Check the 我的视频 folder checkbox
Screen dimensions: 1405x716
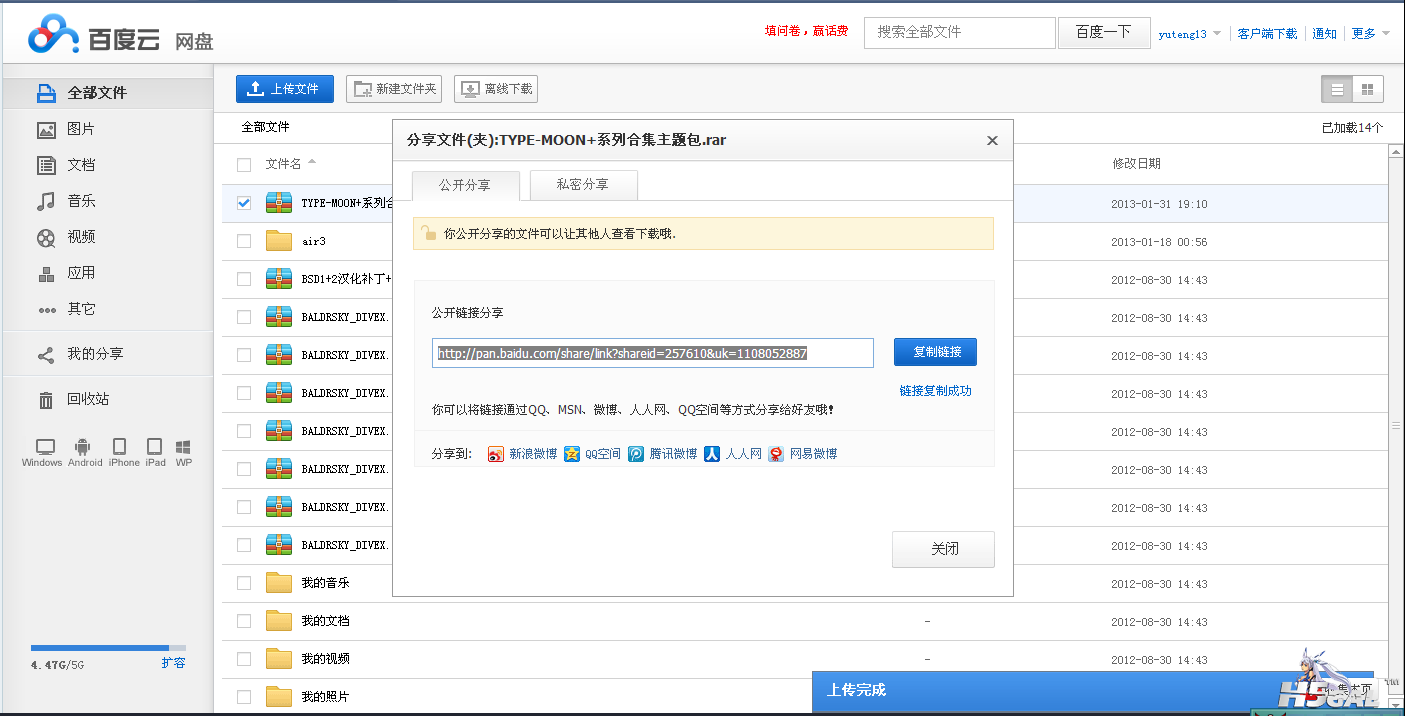coord(244,659)
